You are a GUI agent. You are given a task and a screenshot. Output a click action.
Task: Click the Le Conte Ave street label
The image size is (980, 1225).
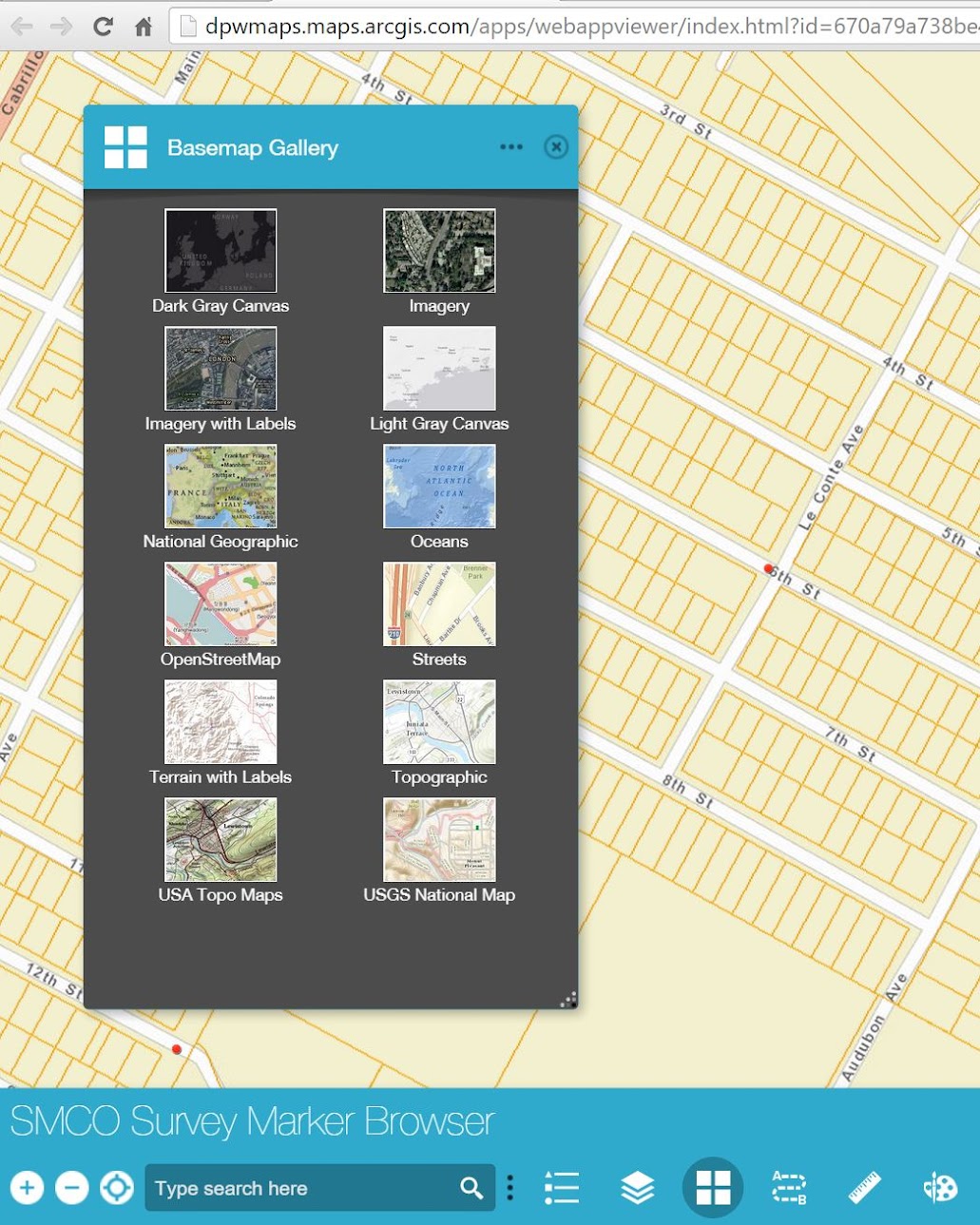coord(831,478)
